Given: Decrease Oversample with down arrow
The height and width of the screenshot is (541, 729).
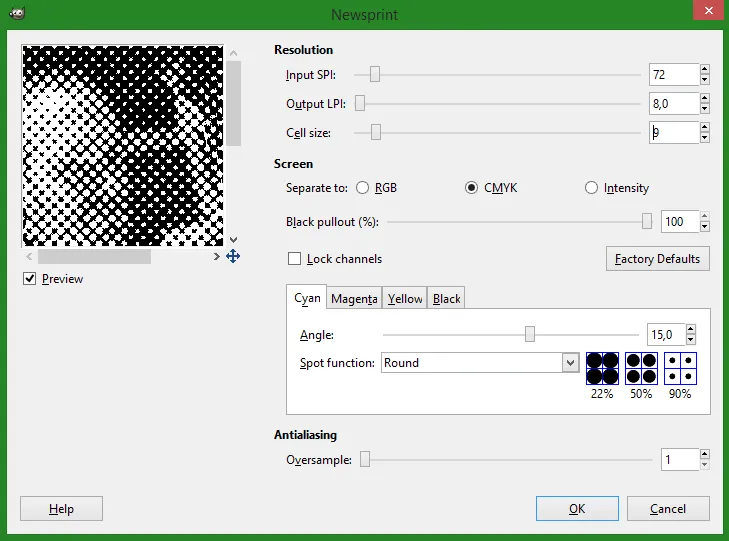Looking at the screenshot, I should [705, 465].
